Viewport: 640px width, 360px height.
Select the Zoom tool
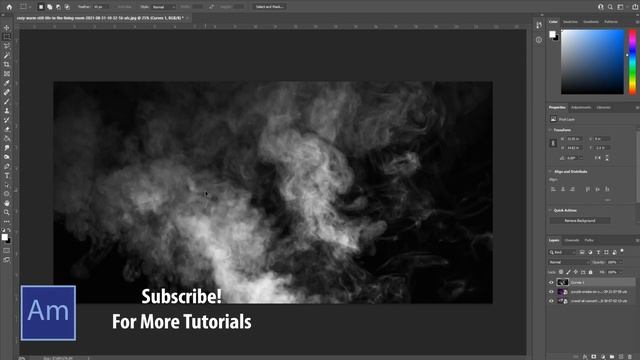(7, 213)
